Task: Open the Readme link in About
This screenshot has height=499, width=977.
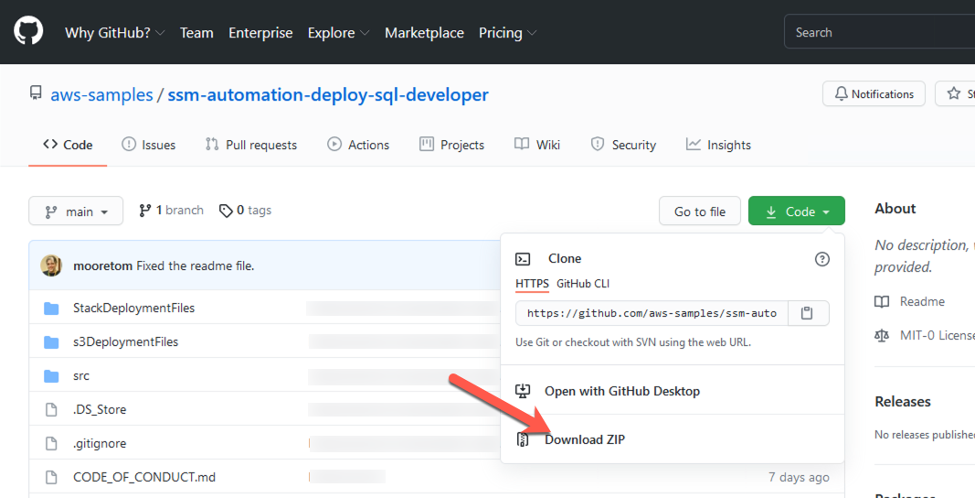Action: click(x=922, y=302)
